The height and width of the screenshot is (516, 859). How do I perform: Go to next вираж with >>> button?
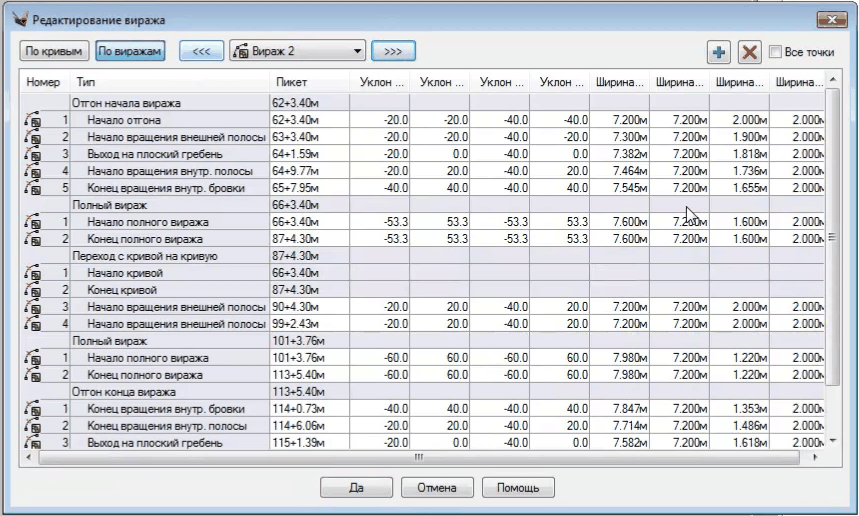[x=393, y=51]
